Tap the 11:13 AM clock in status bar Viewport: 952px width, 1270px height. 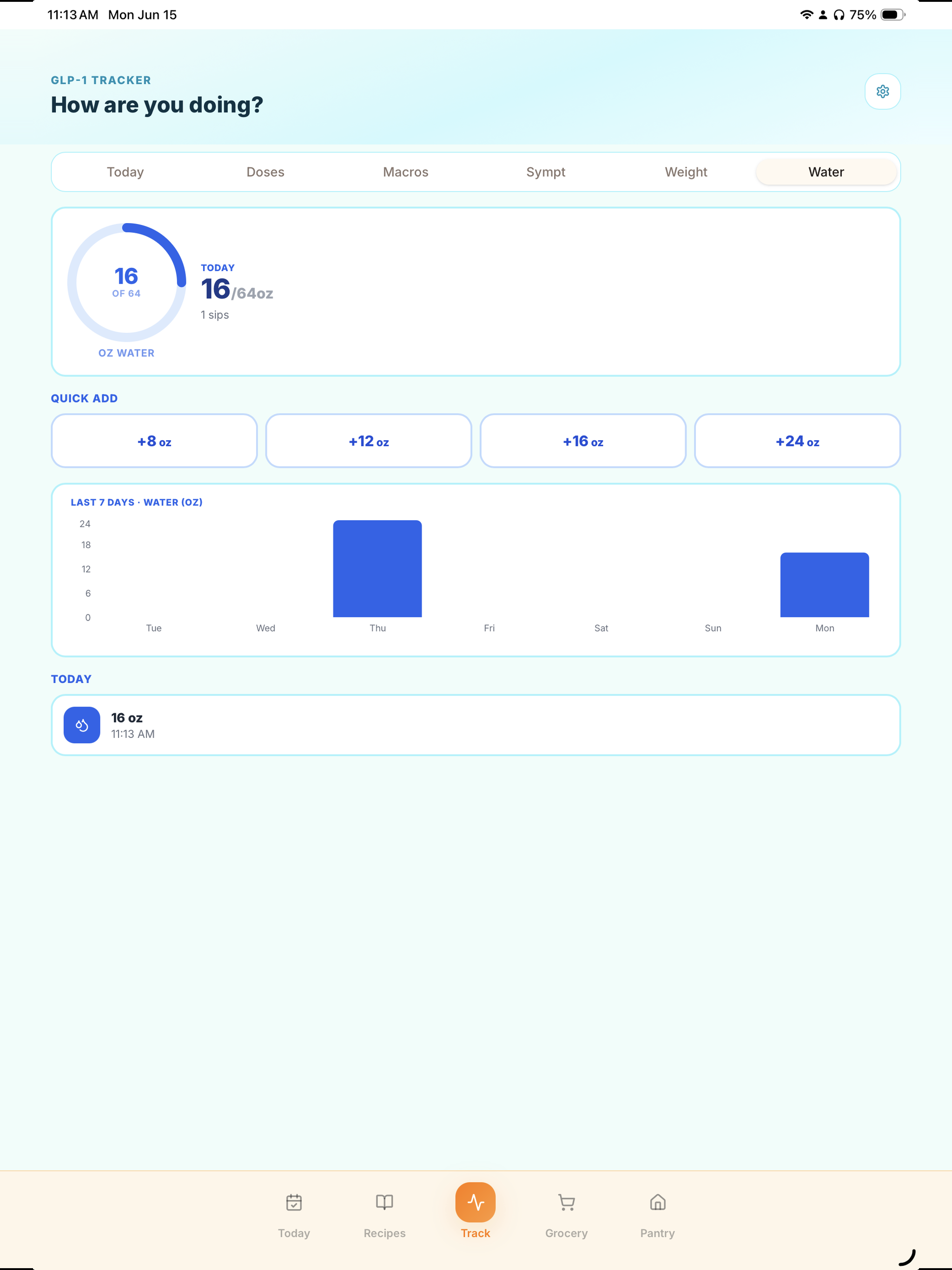(x=73, y=15)
